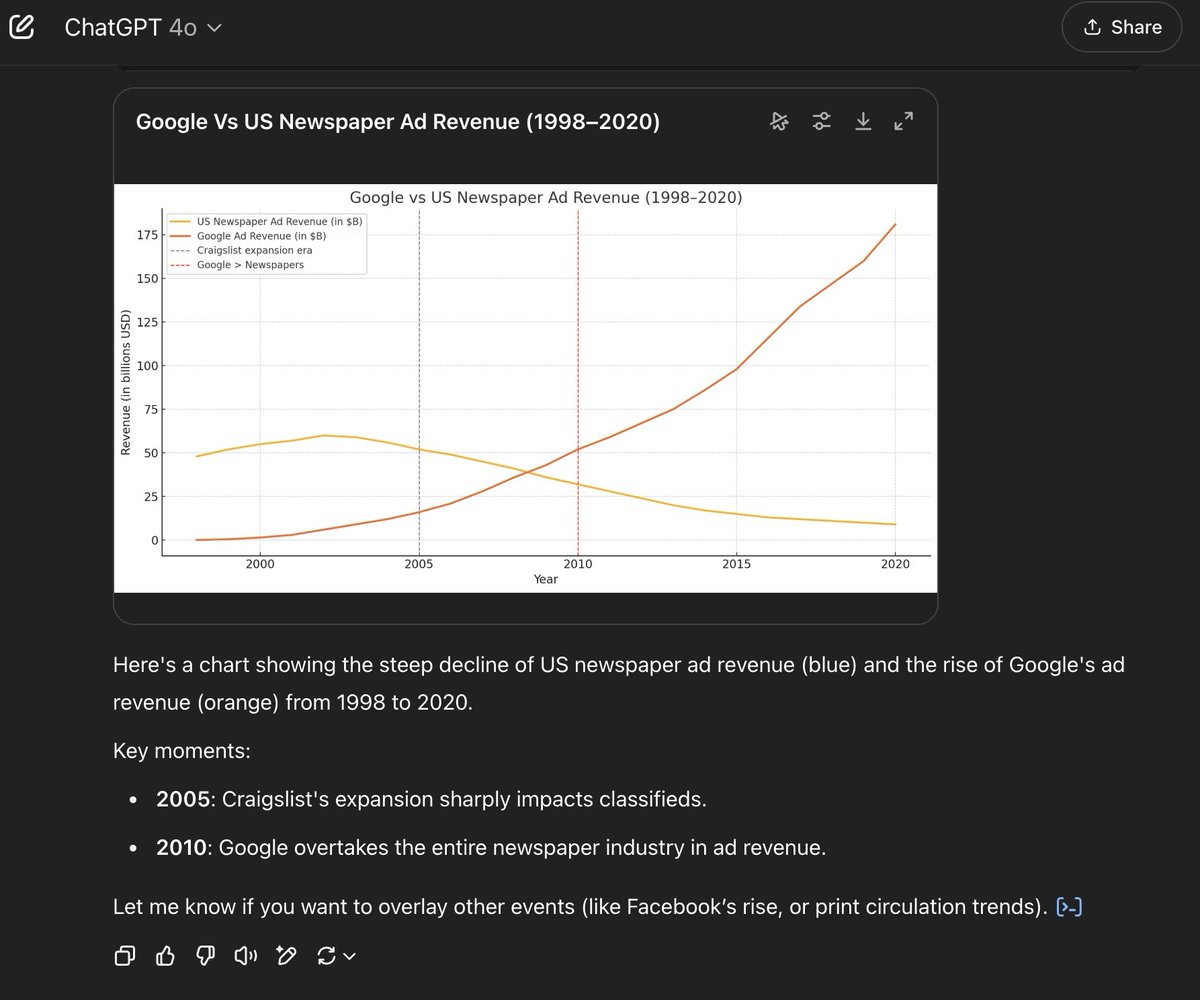Image resolution: width=1200 pixels, height=1000 pixels.
Task: Regenerate response with model switcher
Action: (336, 957)
